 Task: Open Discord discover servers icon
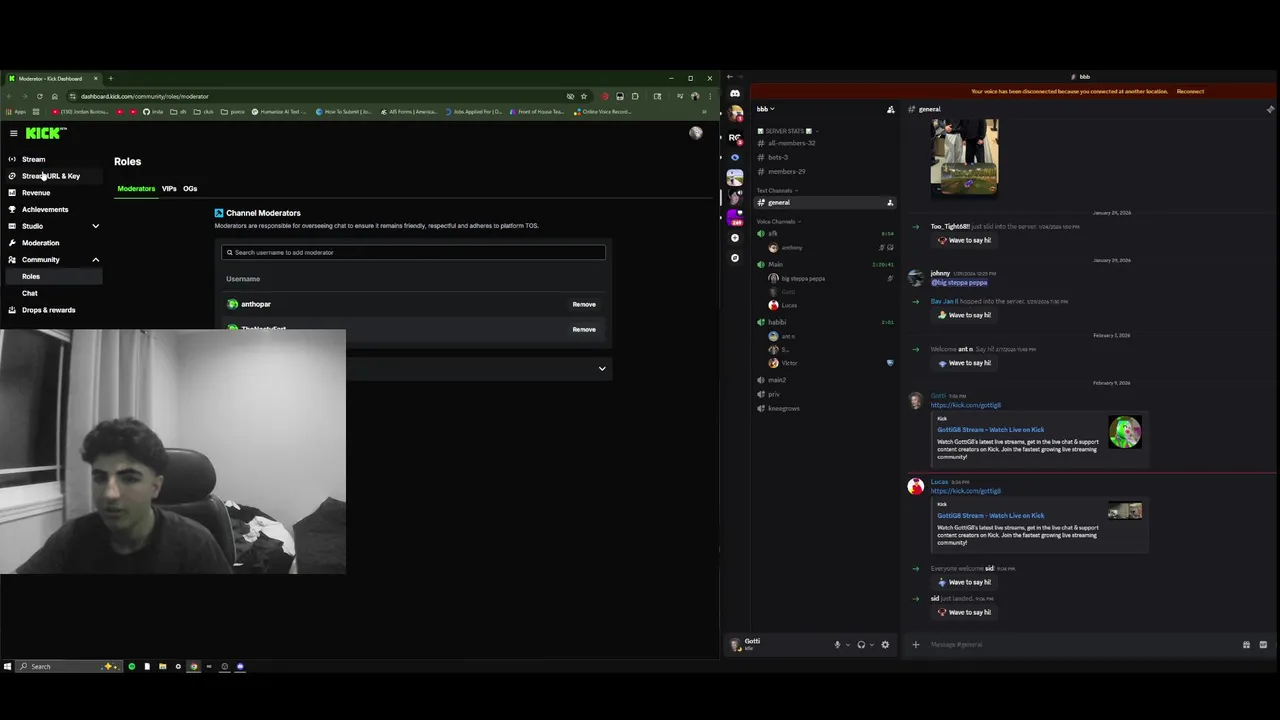point(735,258)
